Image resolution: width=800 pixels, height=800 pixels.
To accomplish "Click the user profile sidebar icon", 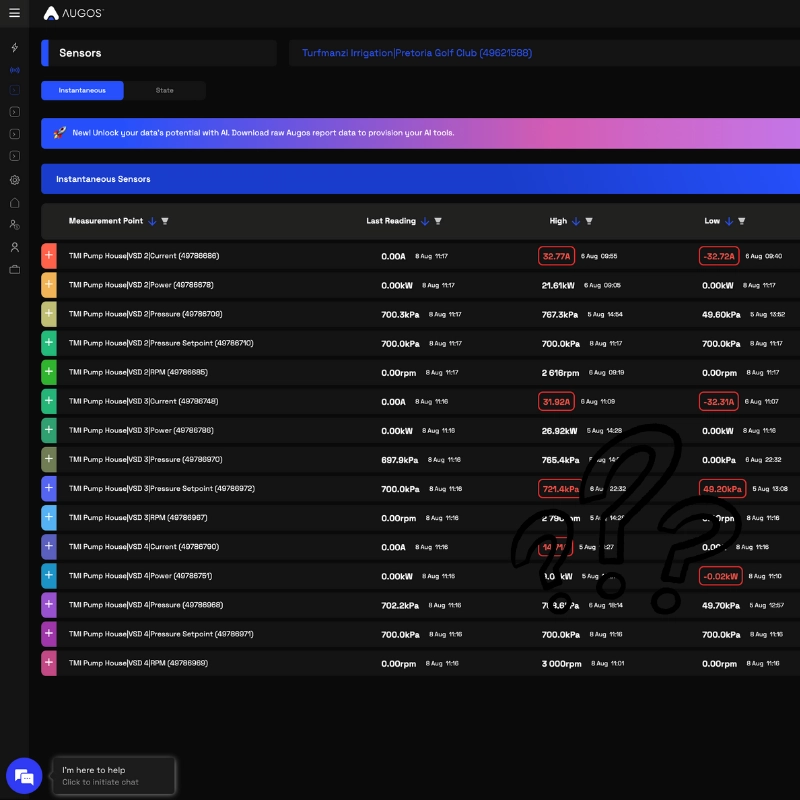I will 14,247.
